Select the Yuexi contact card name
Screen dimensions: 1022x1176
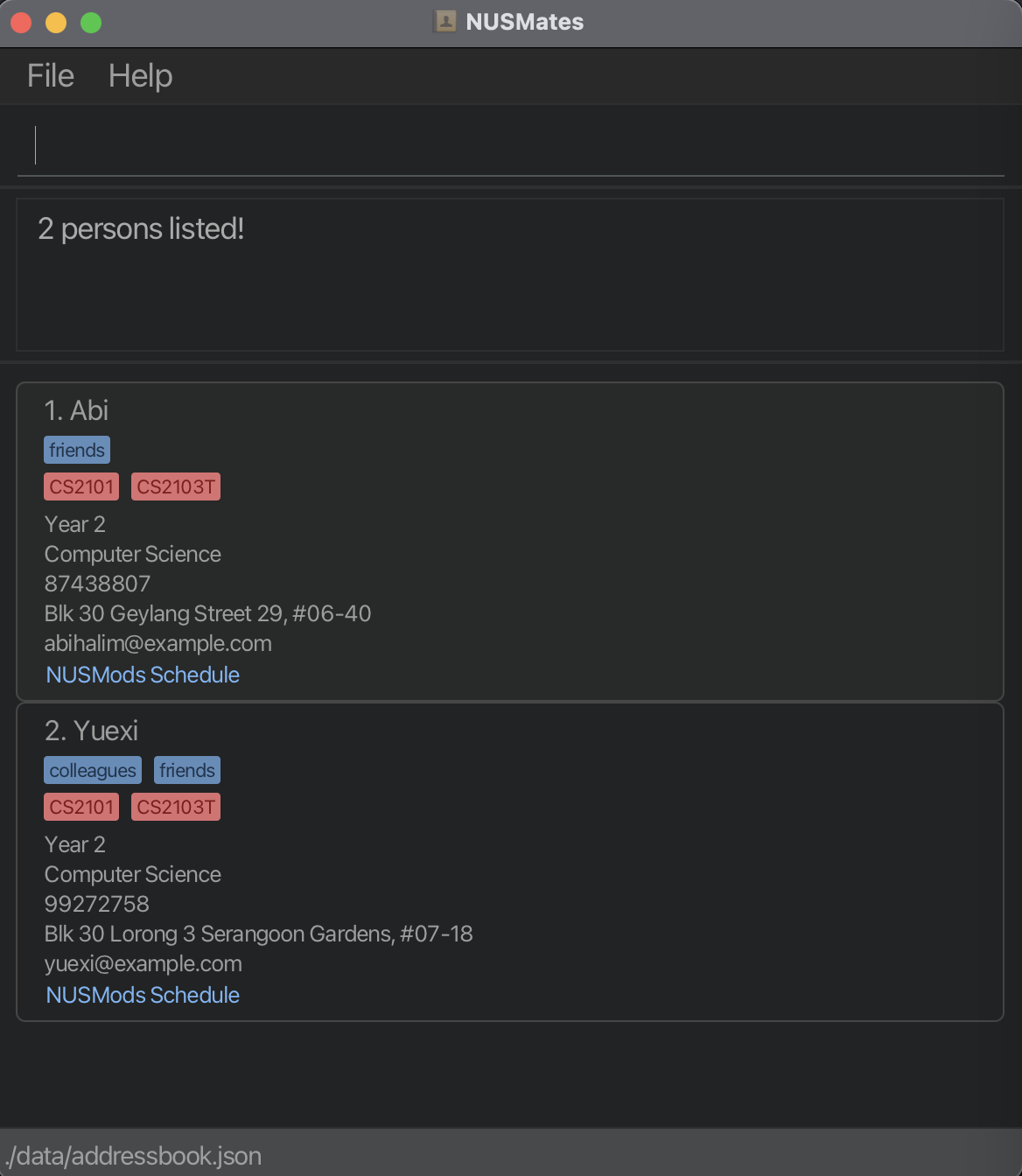click(91, 731)
